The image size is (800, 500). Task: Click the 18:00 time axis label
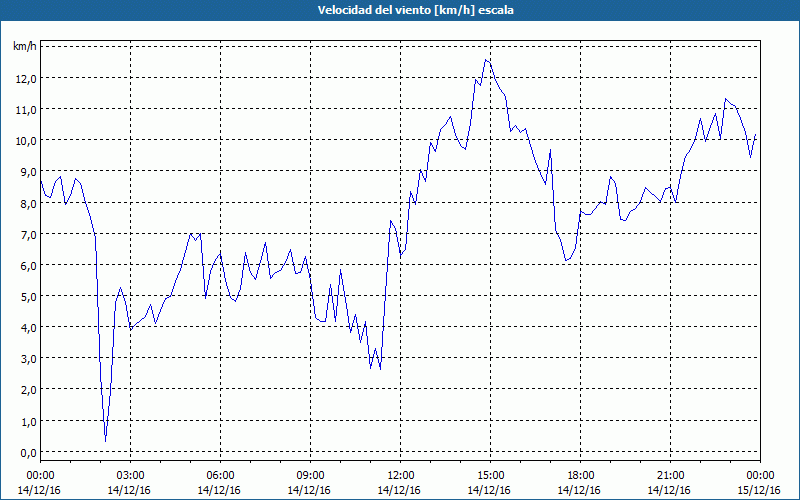(581, 476)
